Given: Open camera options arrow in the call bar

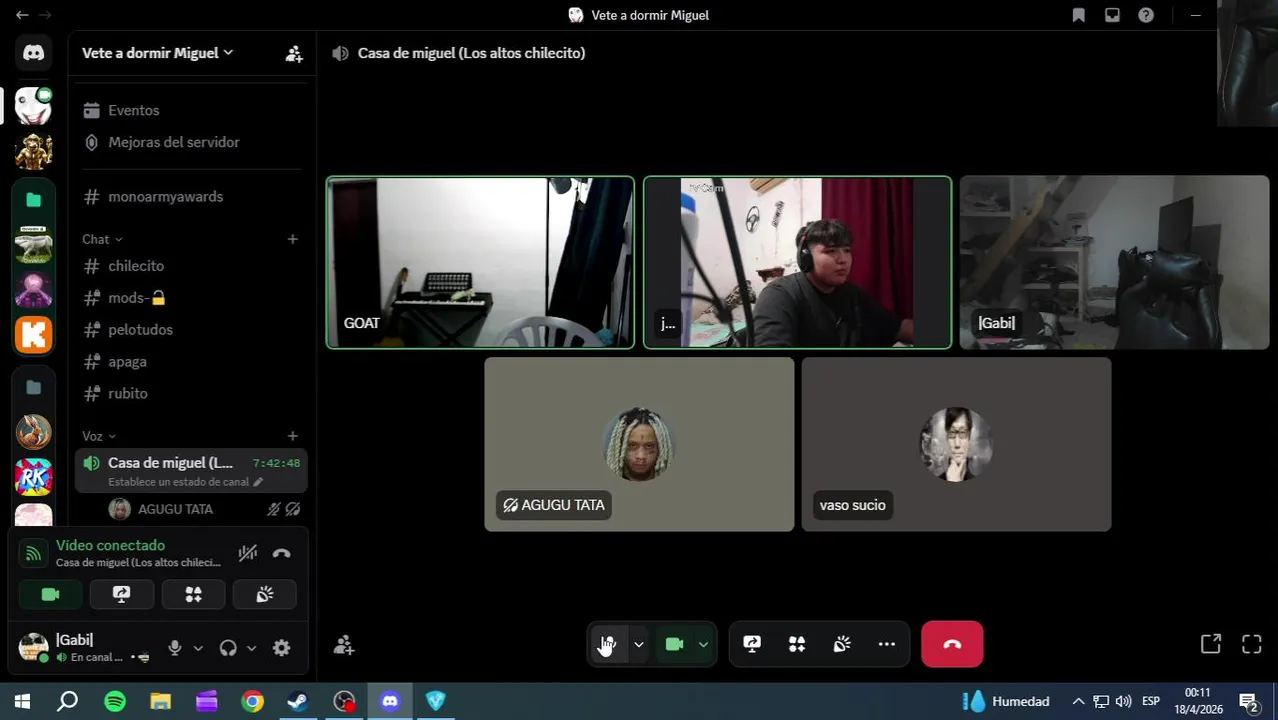Looking at the screenshot, I should [x=703, y=645].
